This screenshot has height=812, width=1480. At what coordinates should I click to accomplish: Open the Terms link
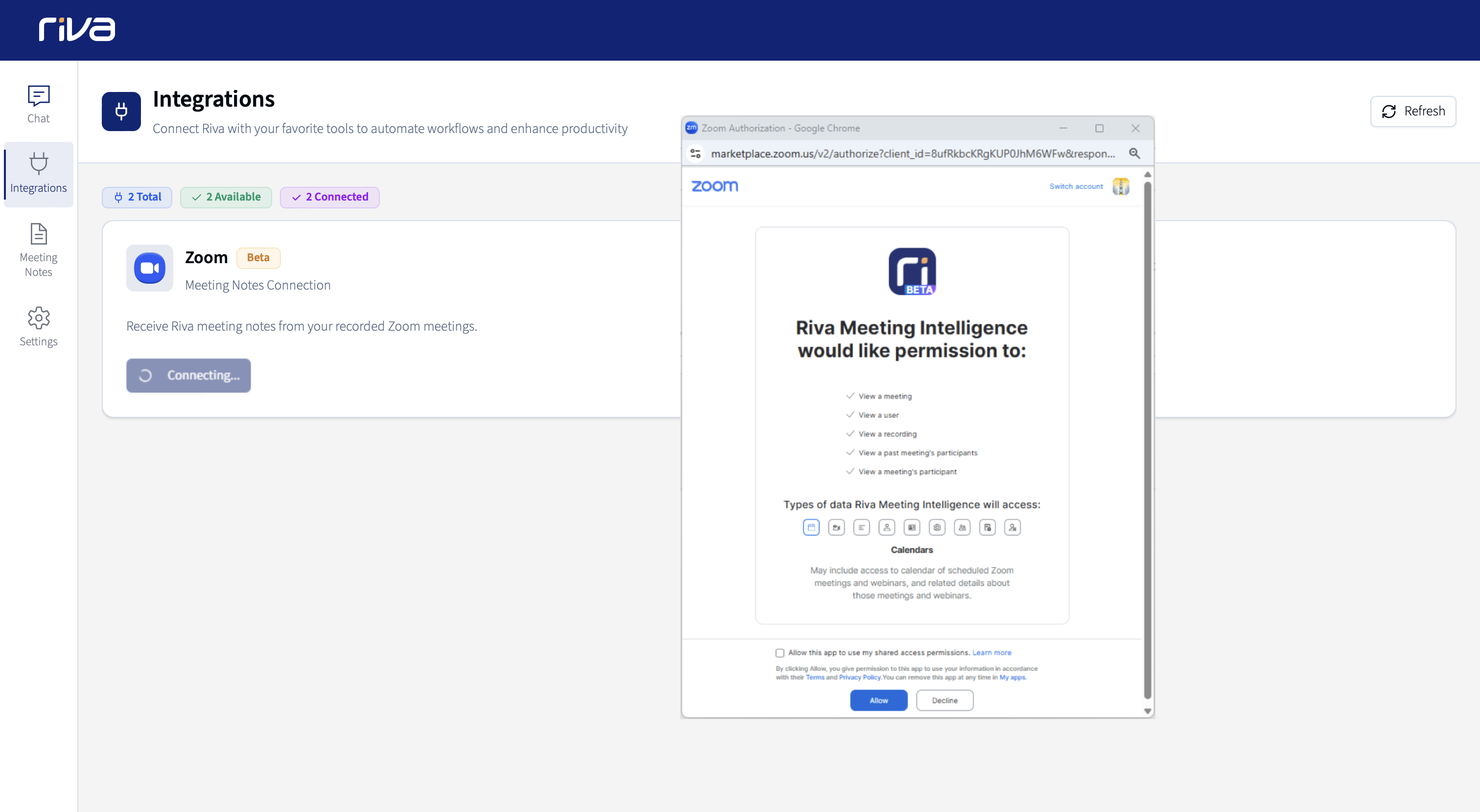tap(815, 677)
